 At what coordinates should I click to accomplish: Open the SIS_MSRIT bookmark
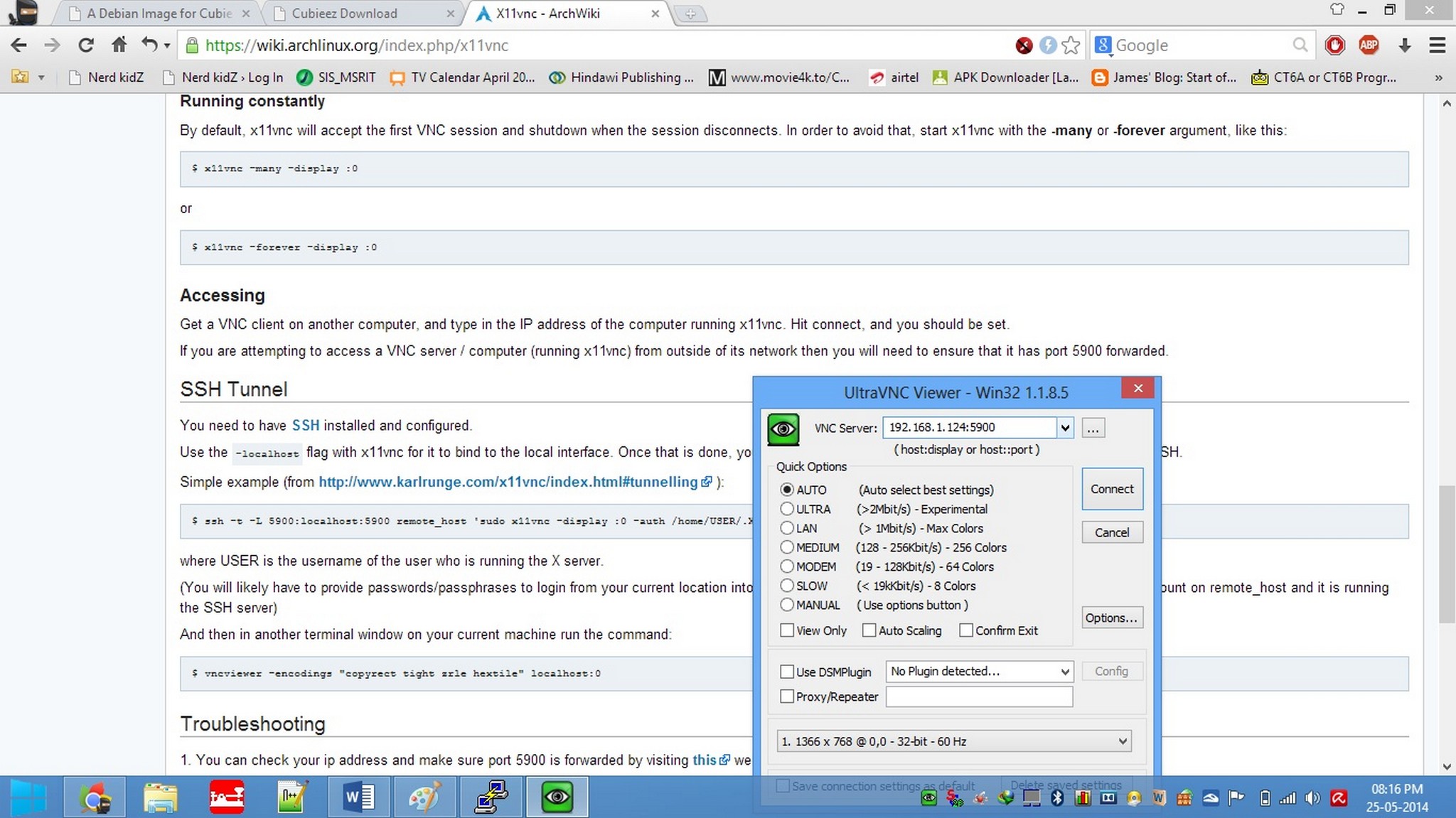tap(336, 77)
